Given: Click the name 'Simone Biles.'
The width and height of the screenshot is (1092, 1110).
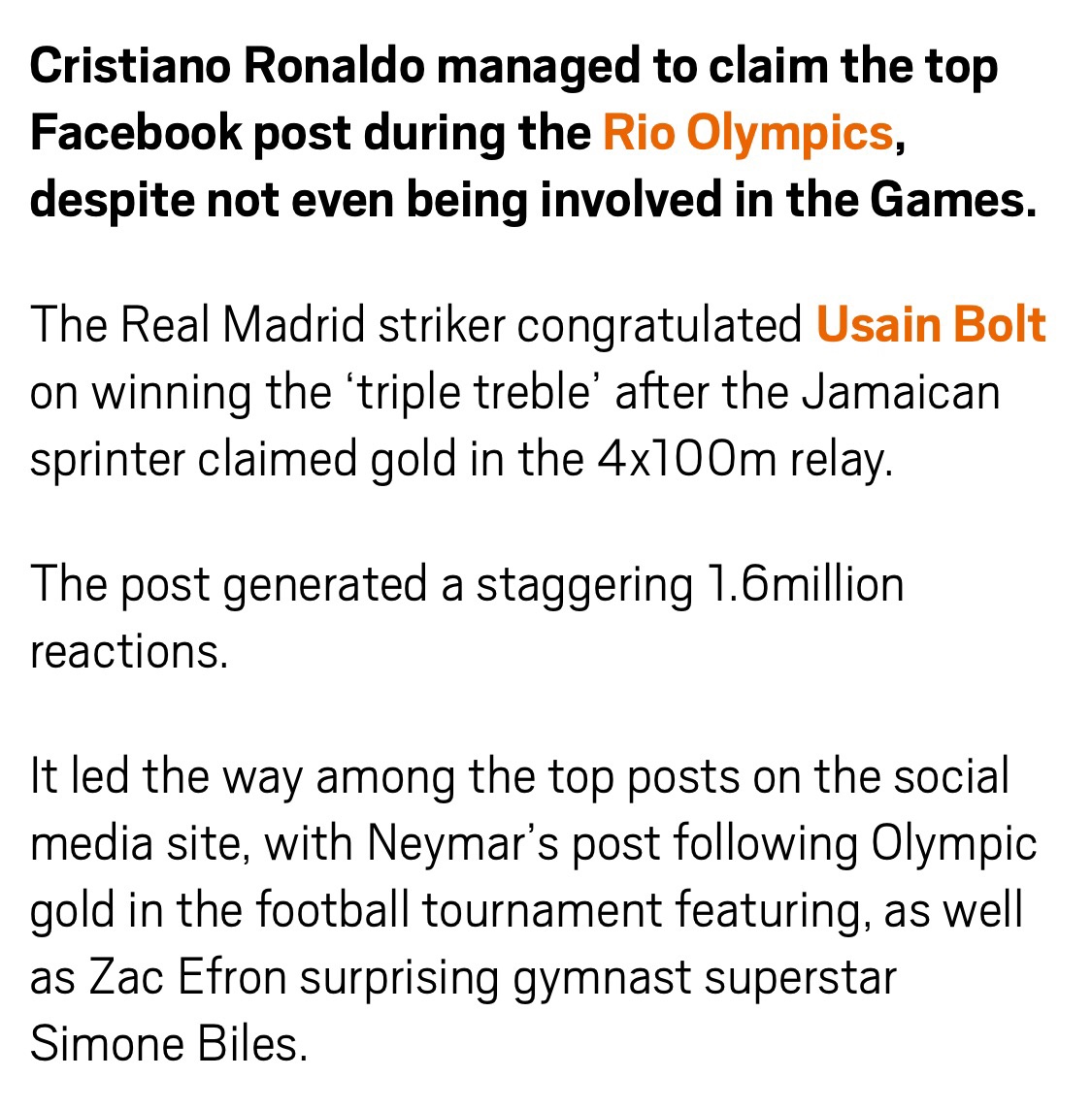Looking at the screenshot, I should pos(168,1044).
